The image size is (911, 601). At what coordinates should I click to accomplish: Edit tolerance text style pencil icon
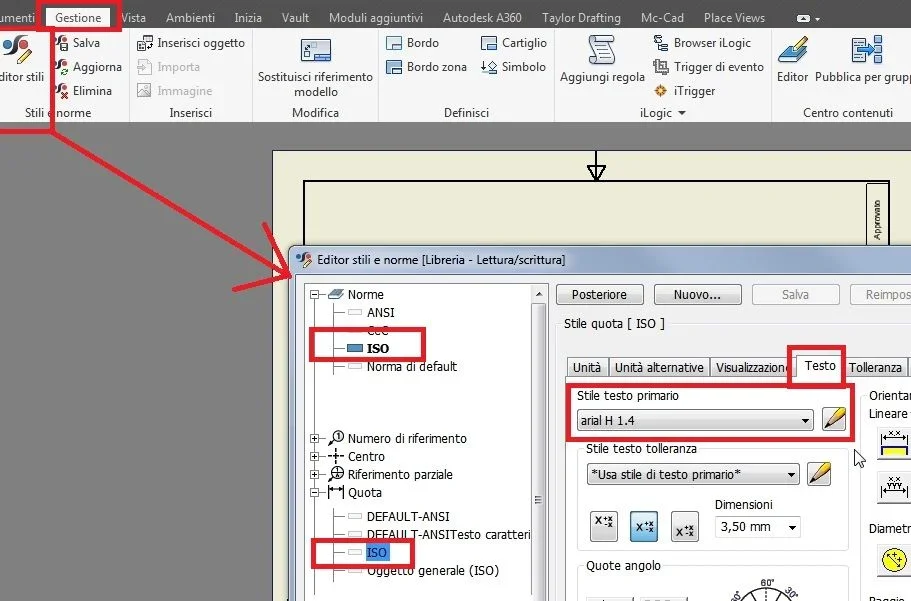pos(819,474)
